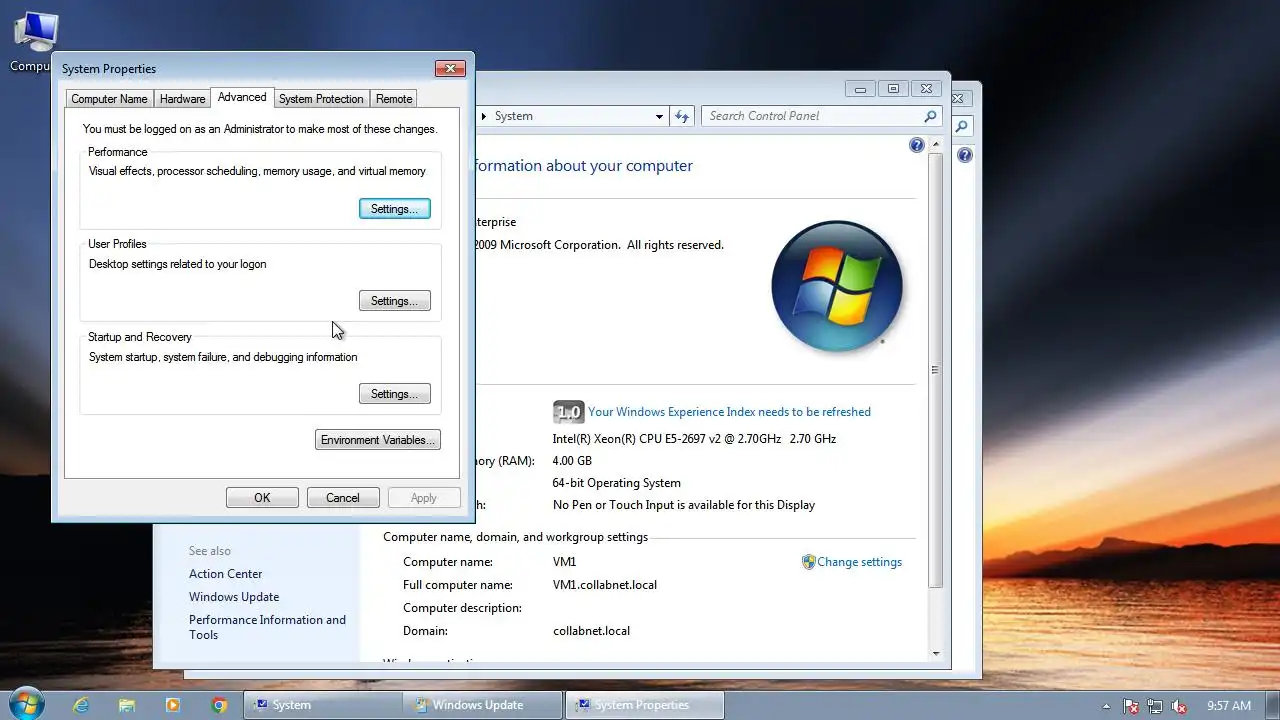Switch to System taskbar button
Viewport: 1280px width, 720px height.
pyautogui.click(x=322, y=705)
